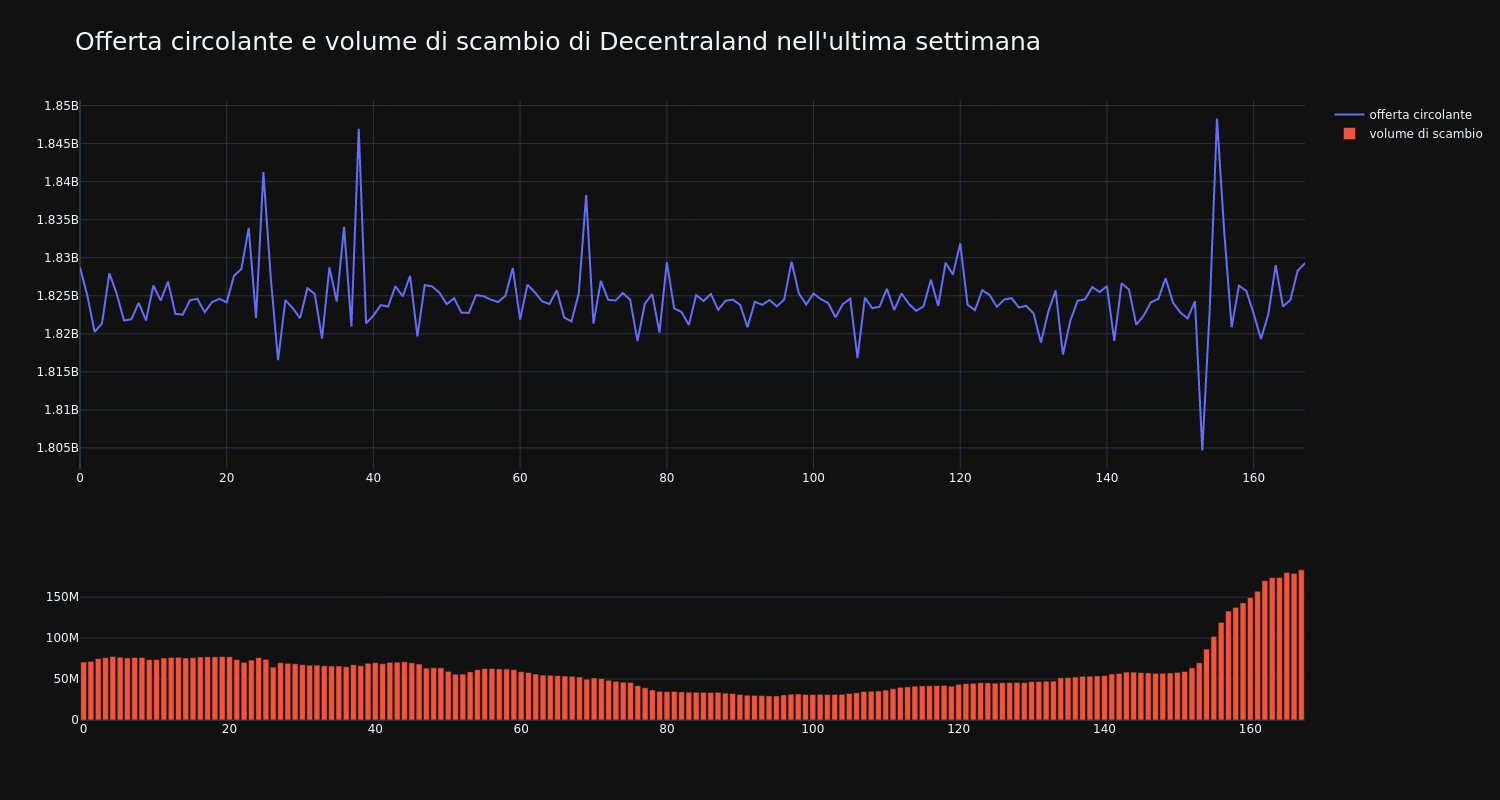The width and height of the screenshot is (1500, 800).
Task: Click the 1.835B y-axis label
Action: point(57,220)
